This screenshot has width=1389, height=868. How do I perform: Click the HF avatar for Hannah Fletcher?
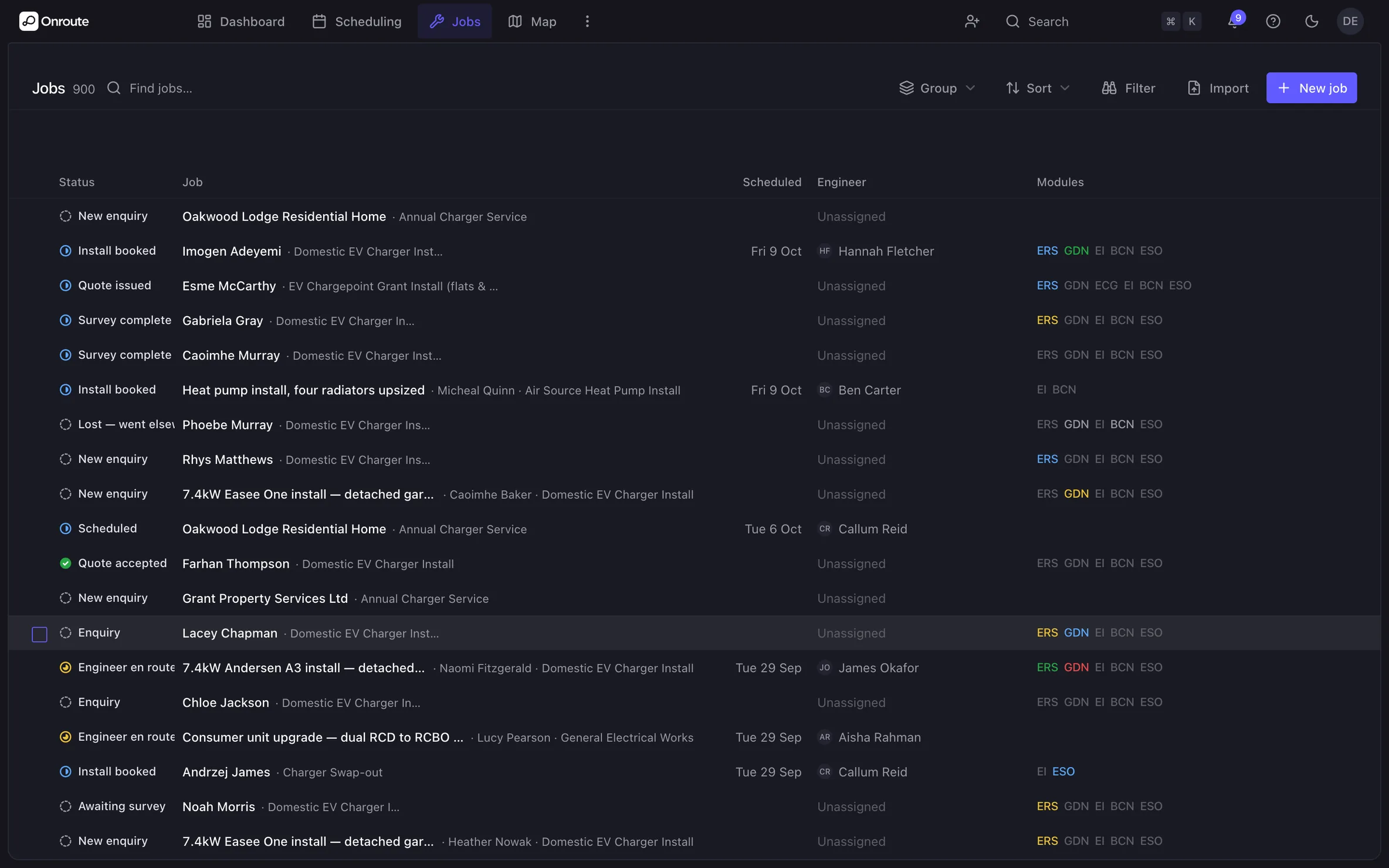(825, 251)
